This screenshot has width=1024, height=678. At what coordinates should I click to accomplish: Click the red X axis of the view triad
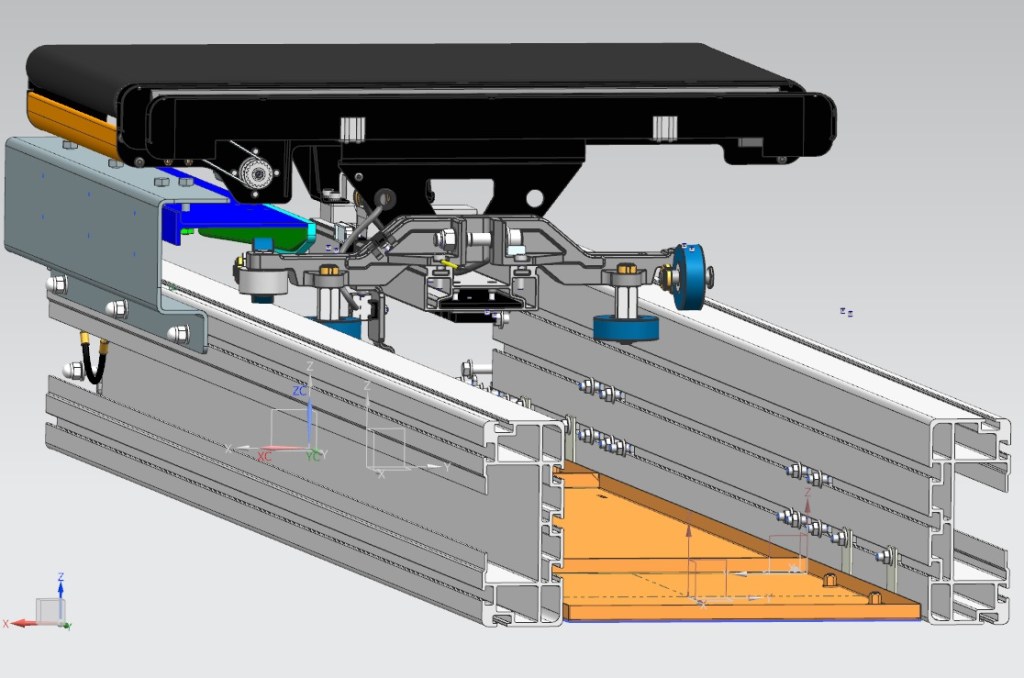[x=22, y=622]
